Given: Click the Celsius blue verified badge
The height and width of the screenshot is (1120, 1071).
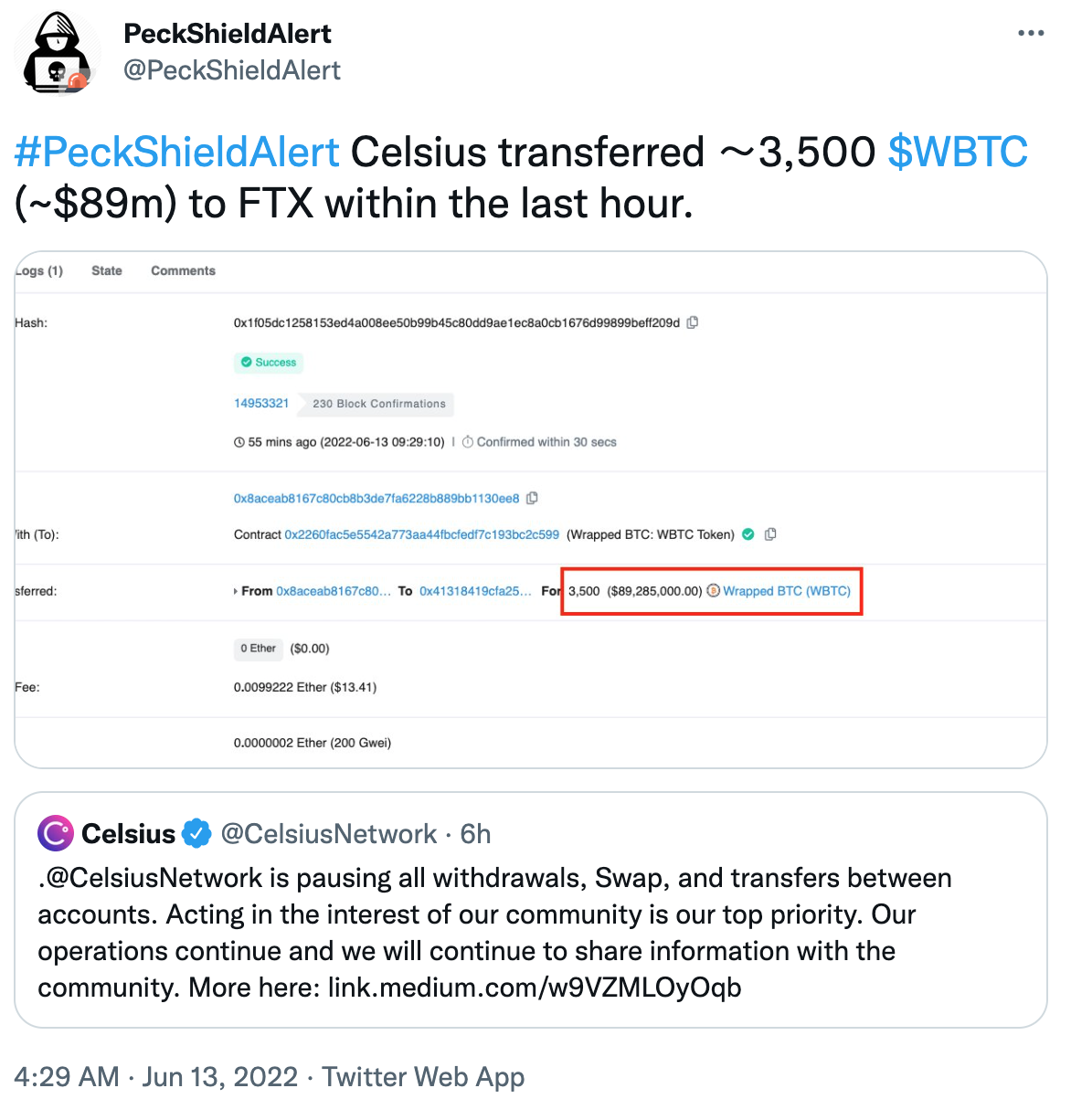Looking at the screenshot, I should point(196,833).
